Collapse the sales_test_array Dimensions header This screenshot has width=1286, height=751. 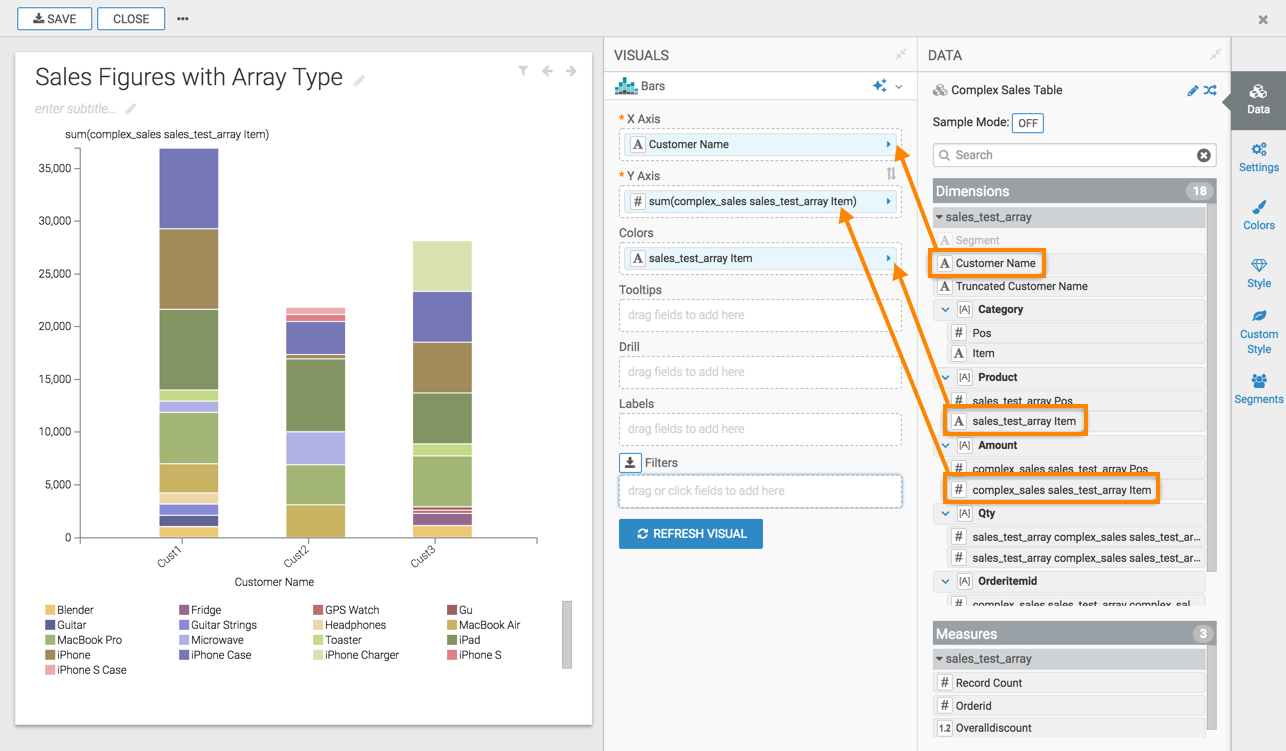tap(939, 217)
